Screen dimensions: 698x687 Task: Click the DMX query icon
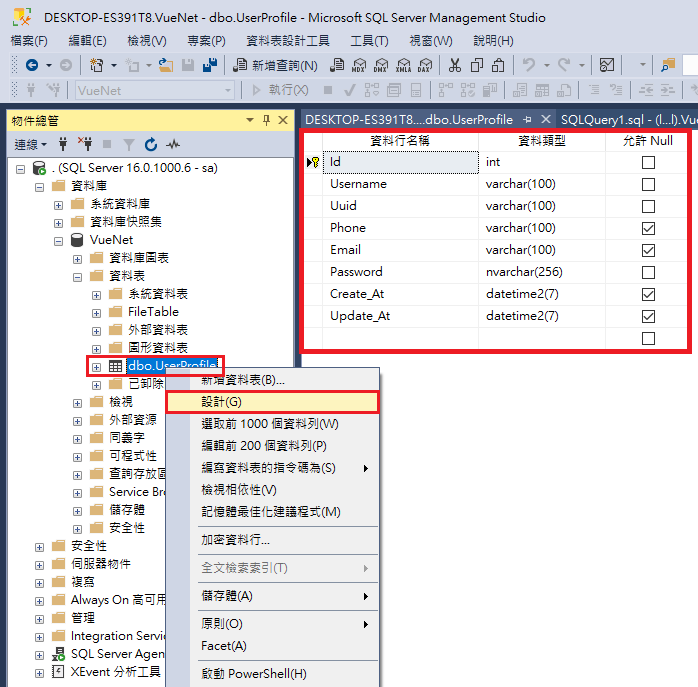click(x=381, y=65)
